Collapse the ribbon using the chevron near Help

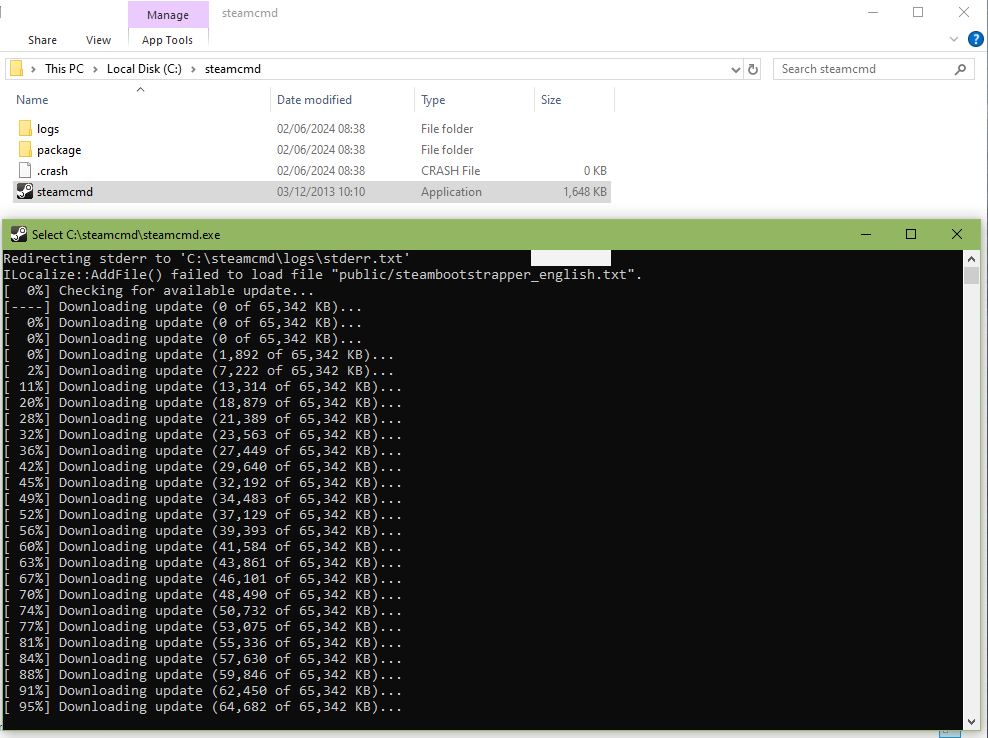955,39
